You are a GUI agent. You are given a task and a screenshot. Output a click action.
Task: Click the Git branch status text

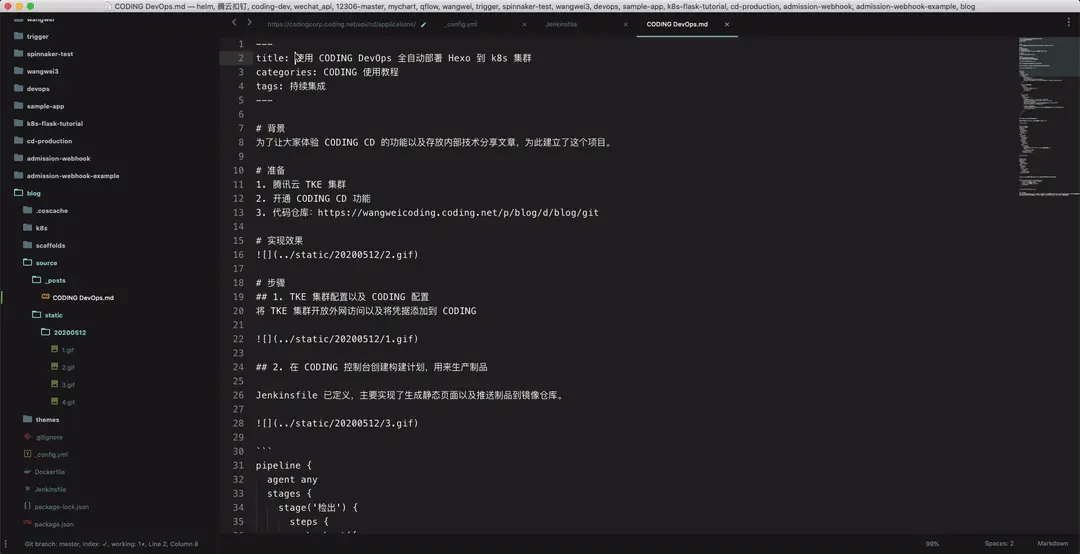pos(111,544)
